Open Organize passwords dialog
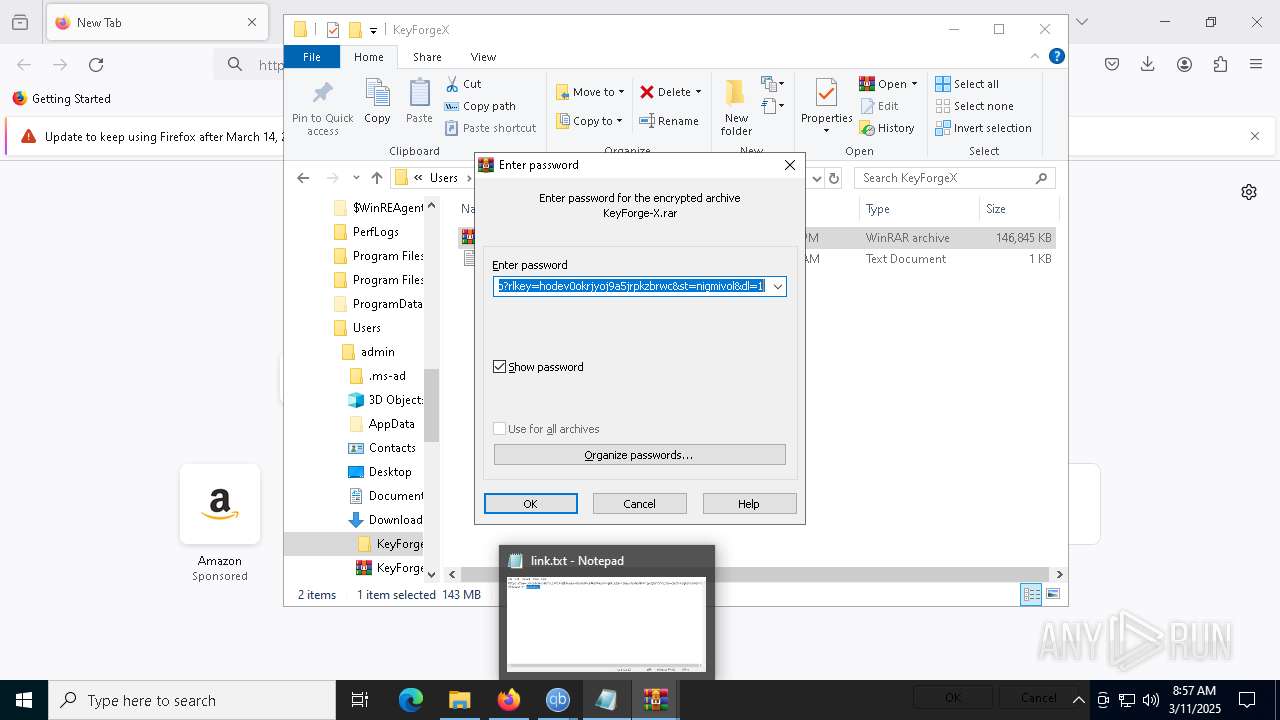This screenshot has height=720, width=1280. pyautogui.click(x=639, y=455)
